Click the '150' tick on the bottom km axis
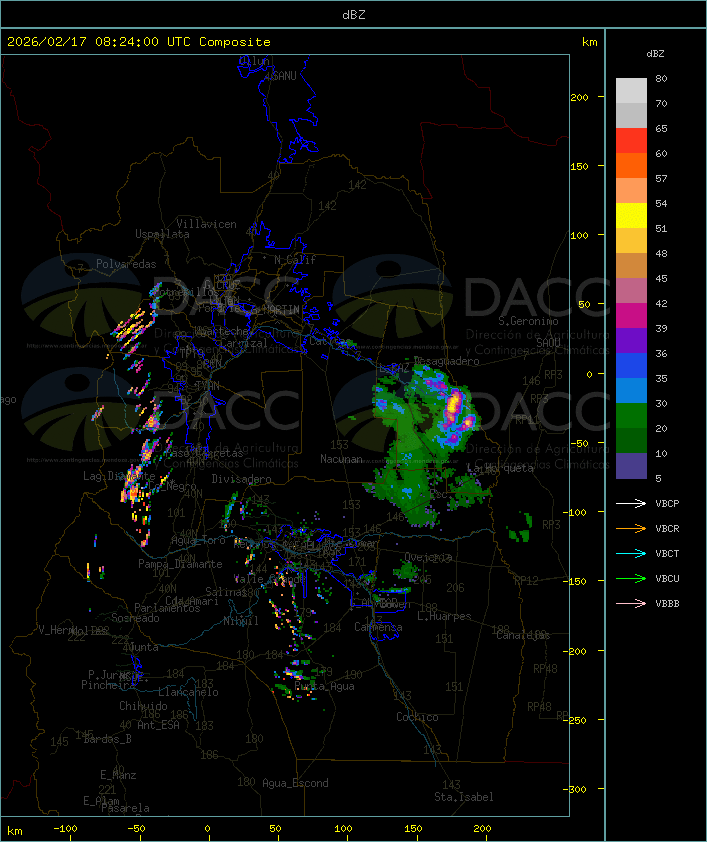The width and height of the screenshot is (707, 842). pos(413,829)
